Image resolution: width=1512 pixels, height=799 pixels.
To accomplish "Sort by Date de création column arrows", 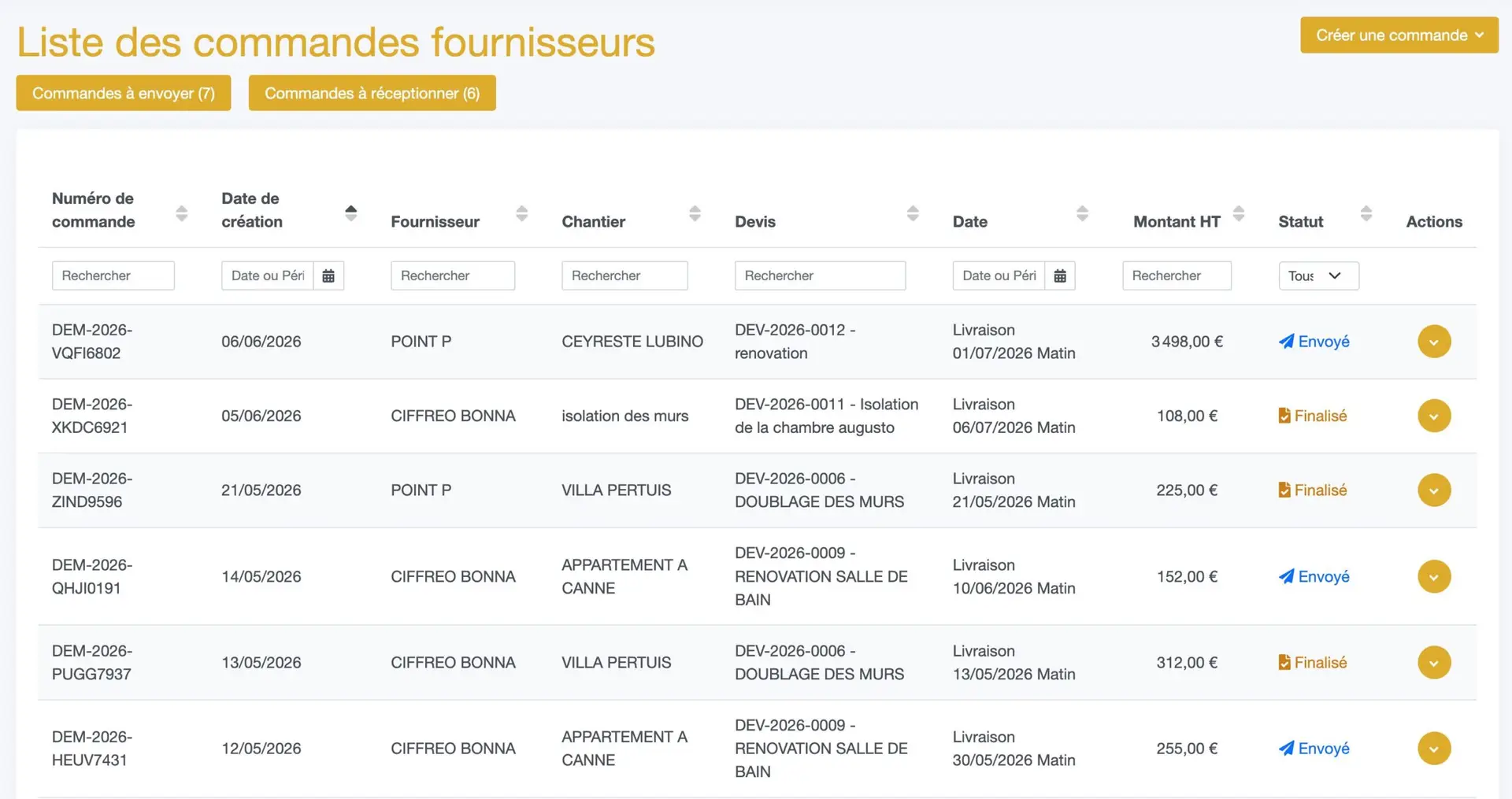I will tap(351, 213).
